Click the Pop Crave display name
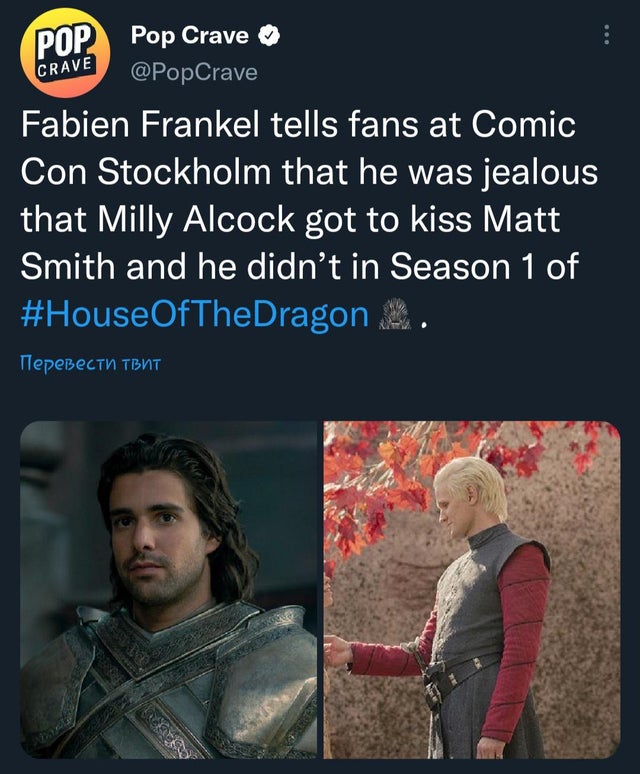This screenshot has height=774, width=640. point(189,36)
